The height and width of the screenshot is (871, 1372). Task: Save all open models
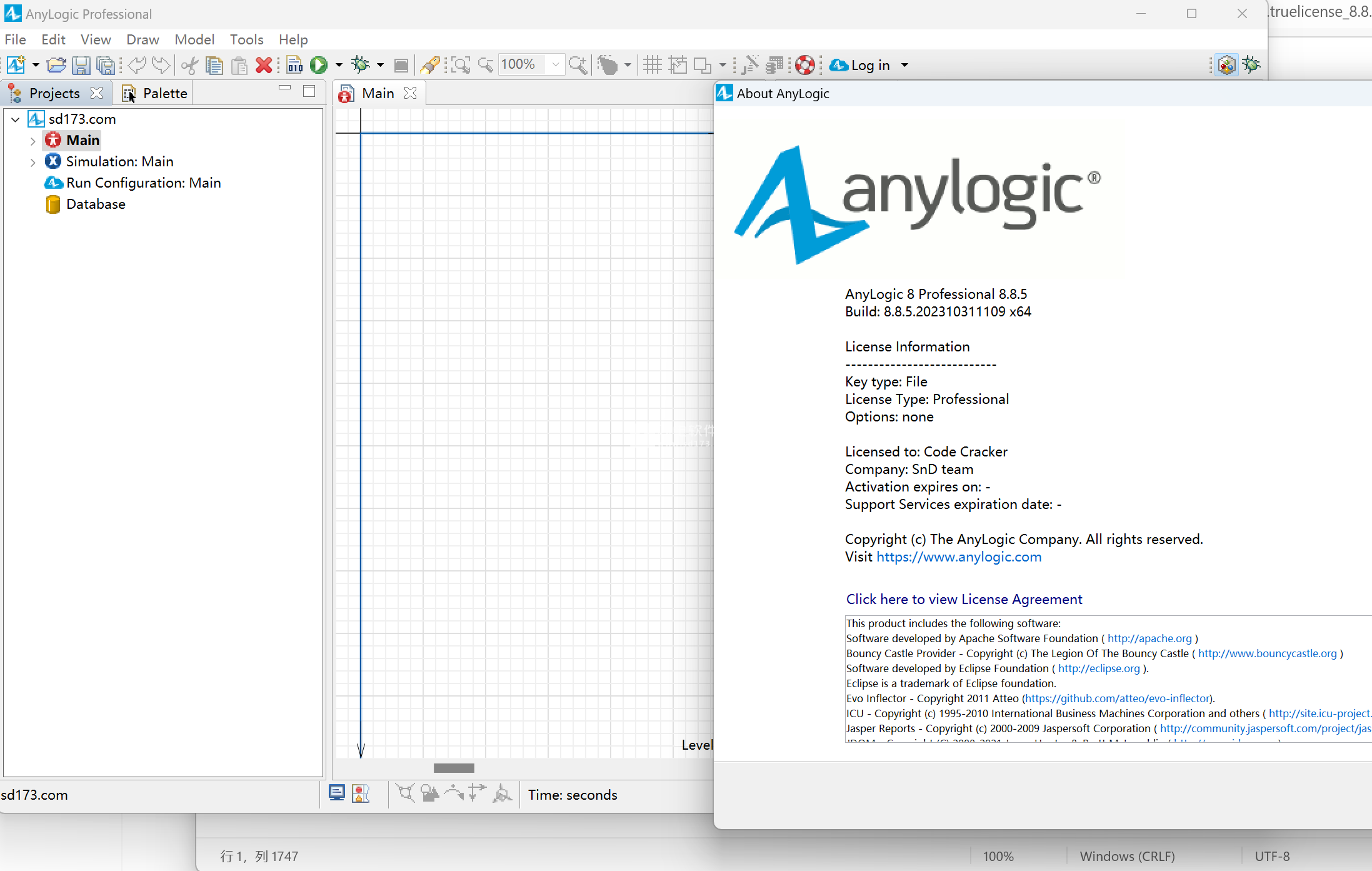(105, 64)
